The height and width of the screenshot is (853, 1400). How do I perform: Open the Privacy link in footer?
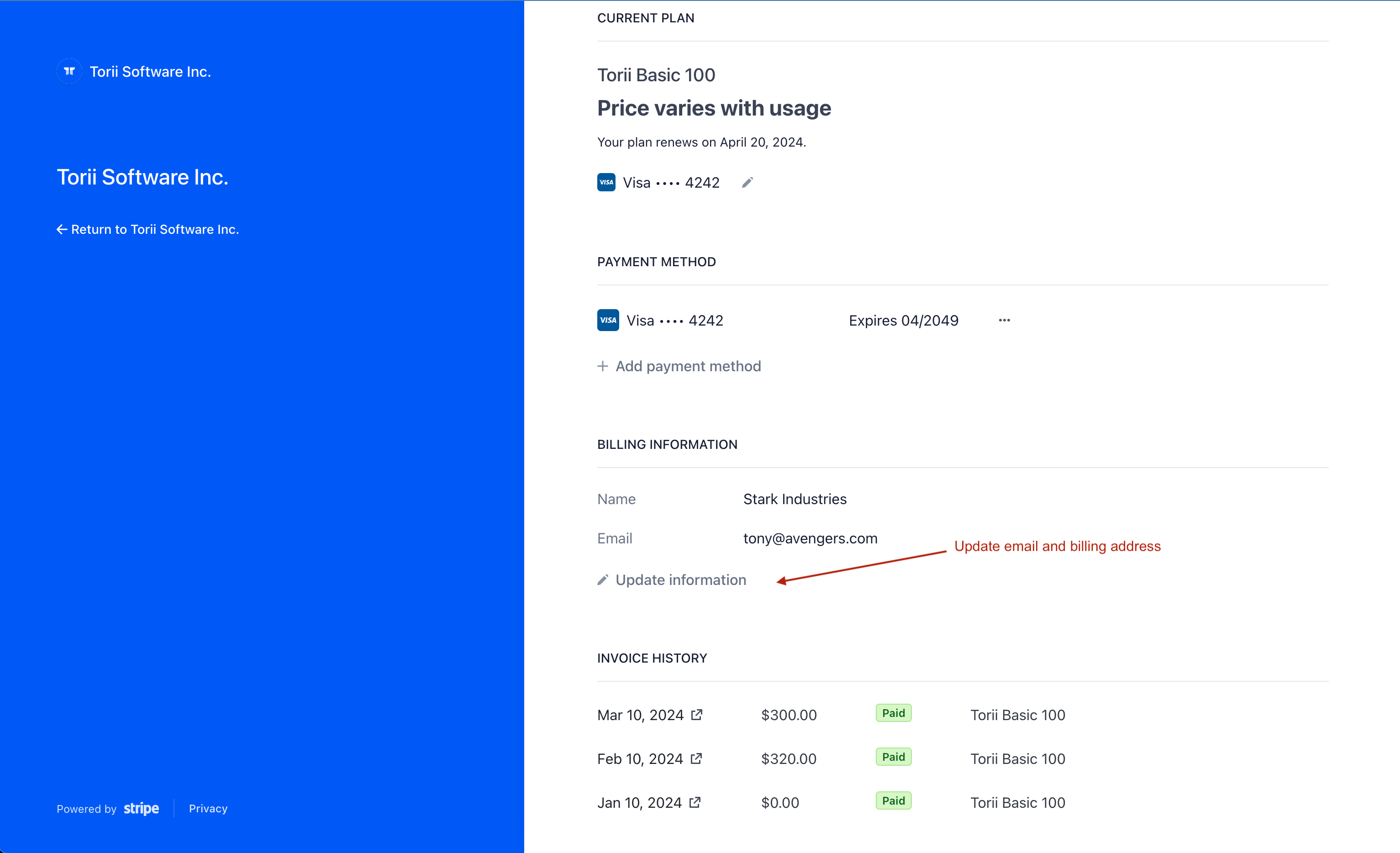(x=208, y=809)
